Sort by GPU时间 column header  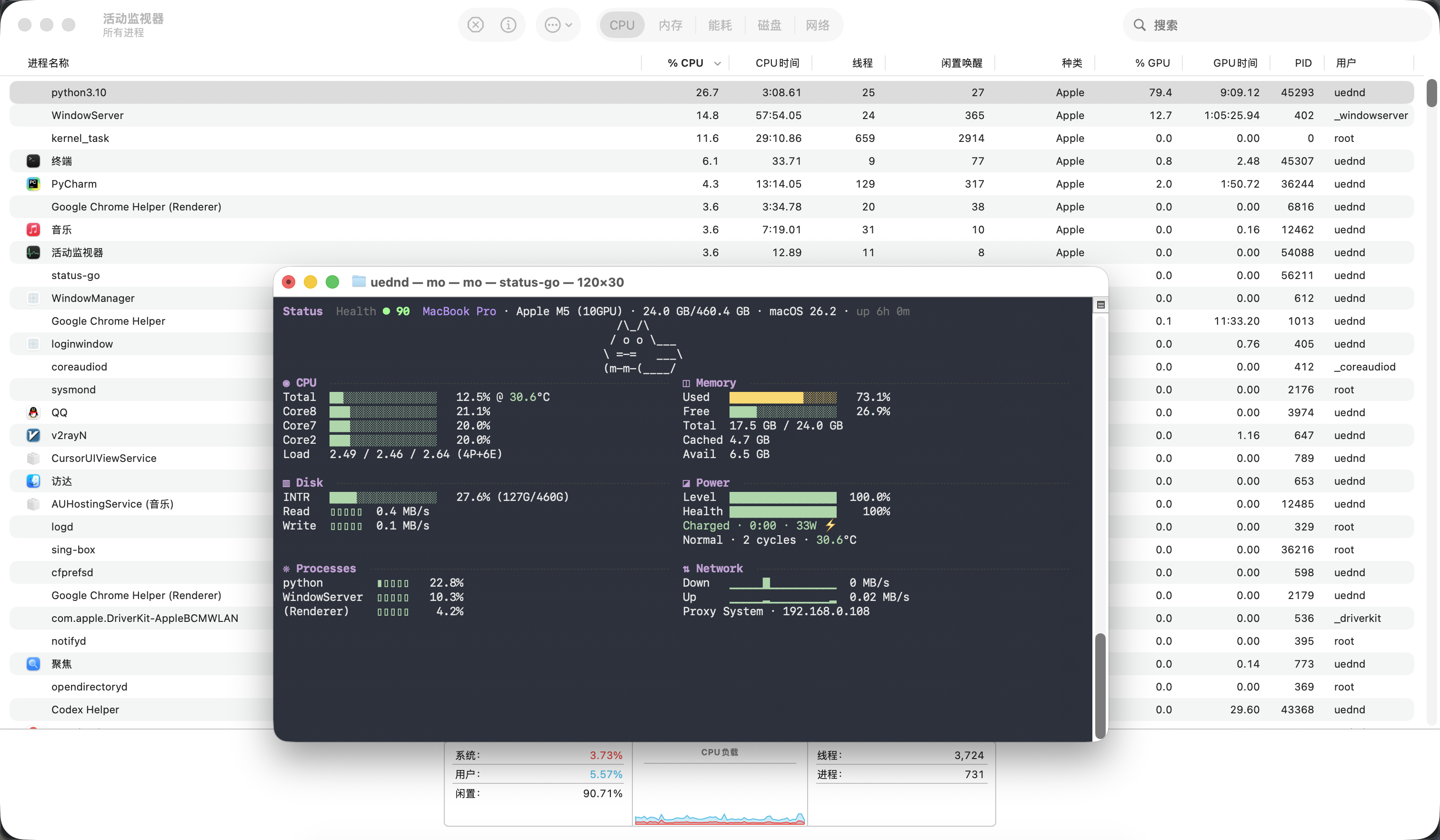[1235, 63]
